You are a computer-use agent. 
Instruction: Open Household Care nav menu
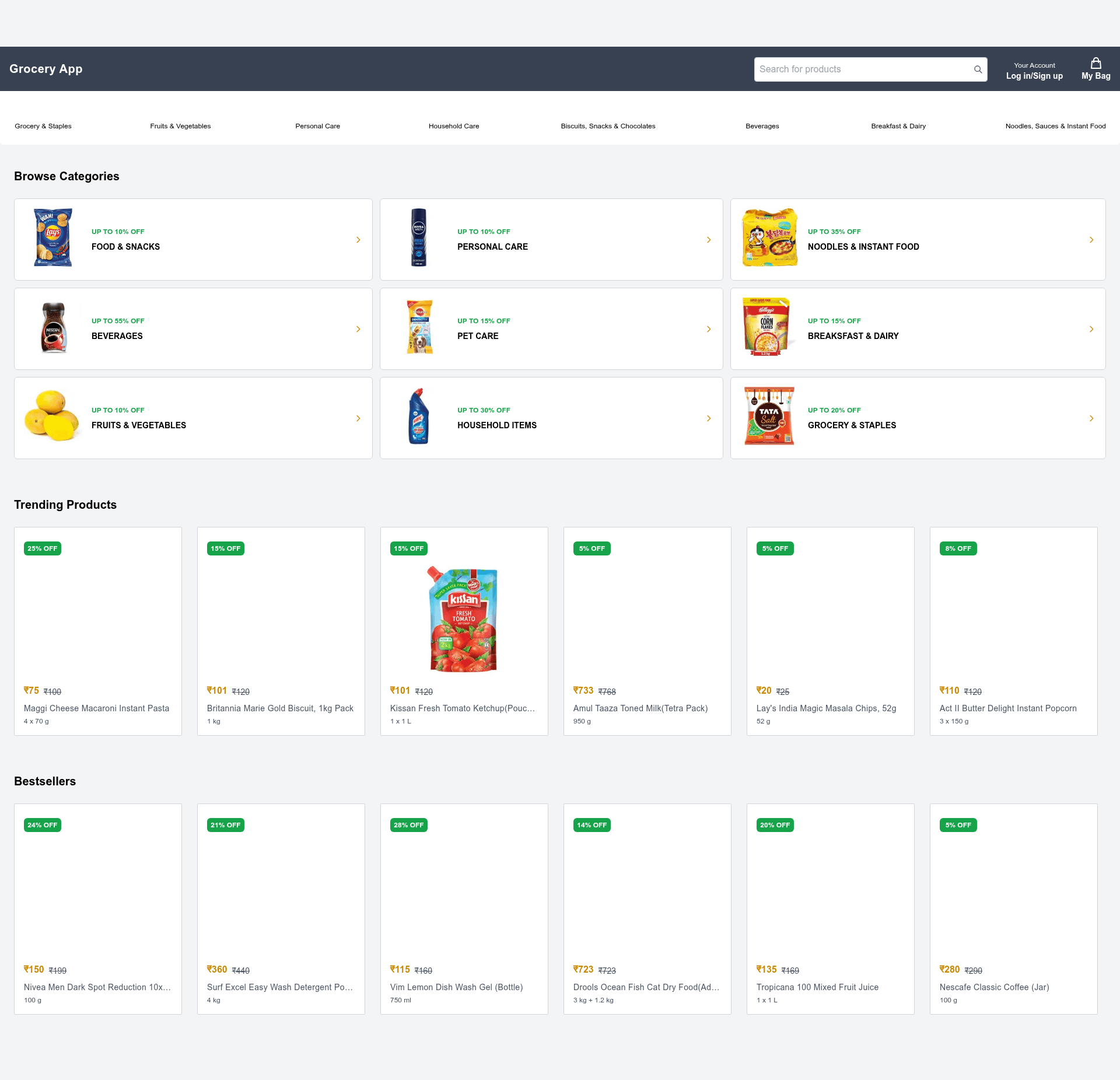tap(454, 126)
